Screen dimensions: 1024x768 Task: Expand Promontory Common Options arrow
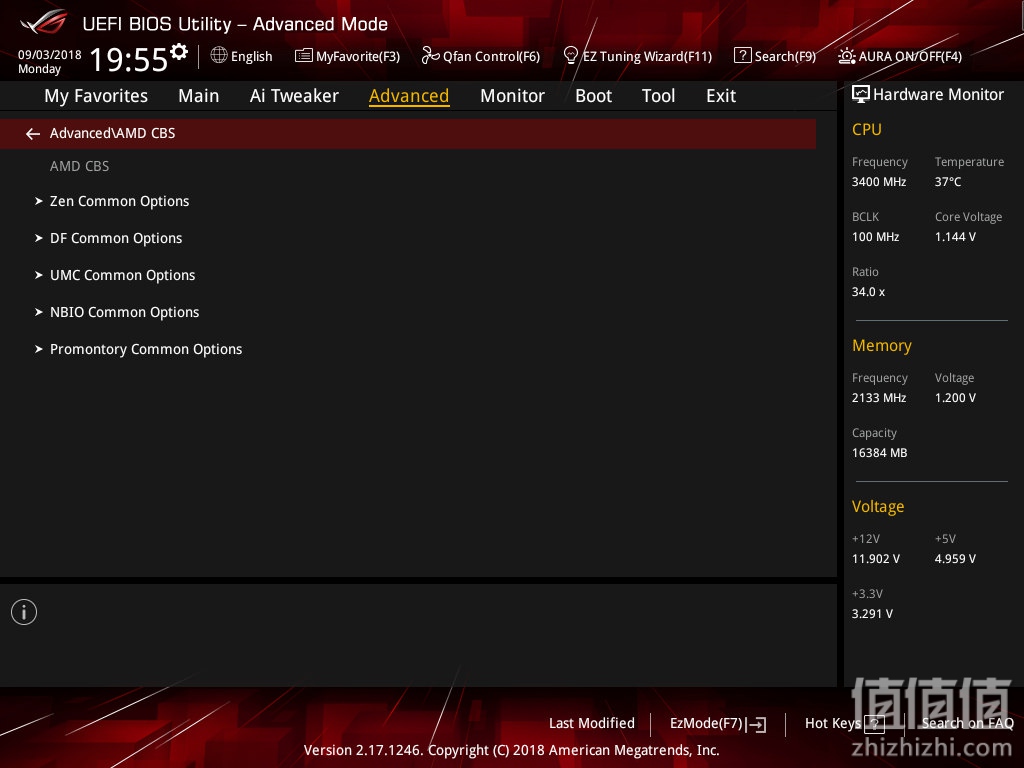pos(39,349)
